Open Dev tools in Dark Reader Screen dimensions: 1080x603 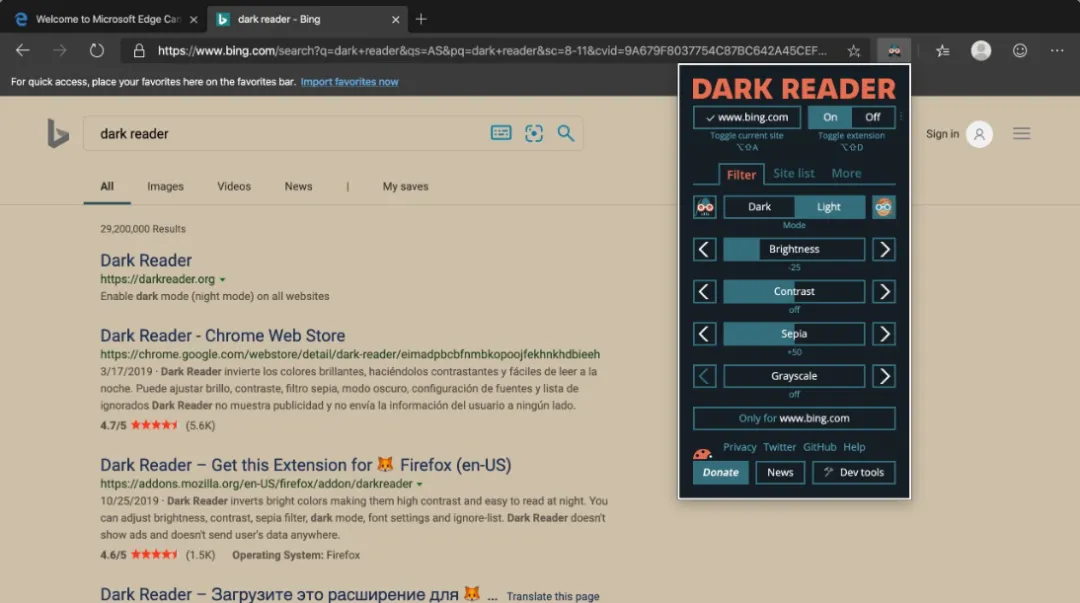click(853, 472)
